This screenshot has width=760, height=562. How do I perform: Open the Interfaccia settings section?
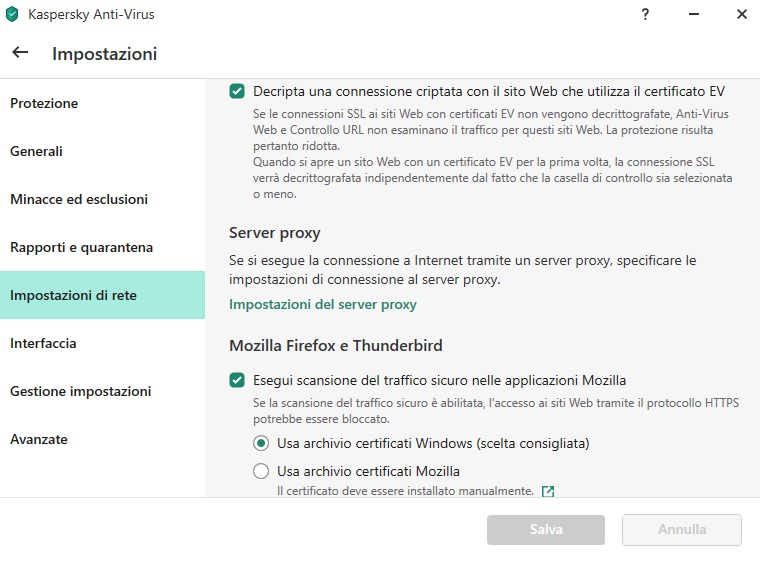(102, 343)
